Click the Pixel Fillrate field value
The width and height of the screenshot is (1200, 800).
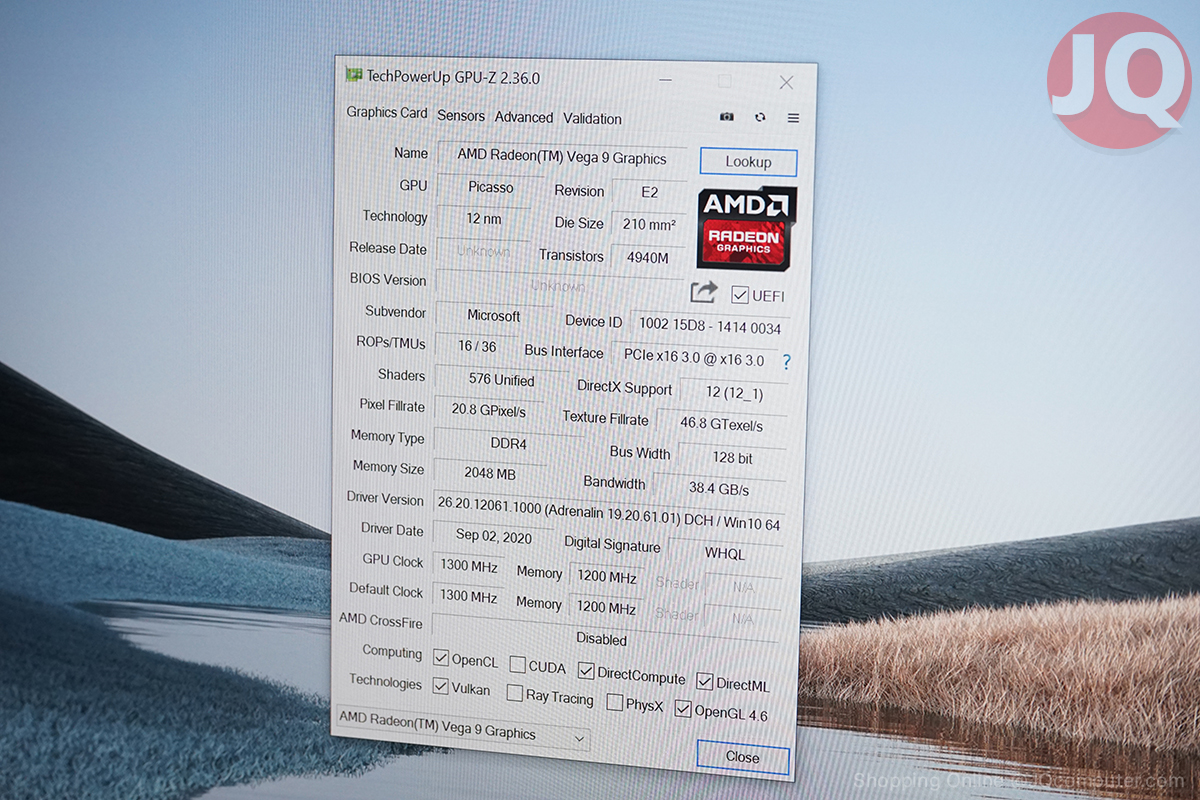(x=488, y=411)
